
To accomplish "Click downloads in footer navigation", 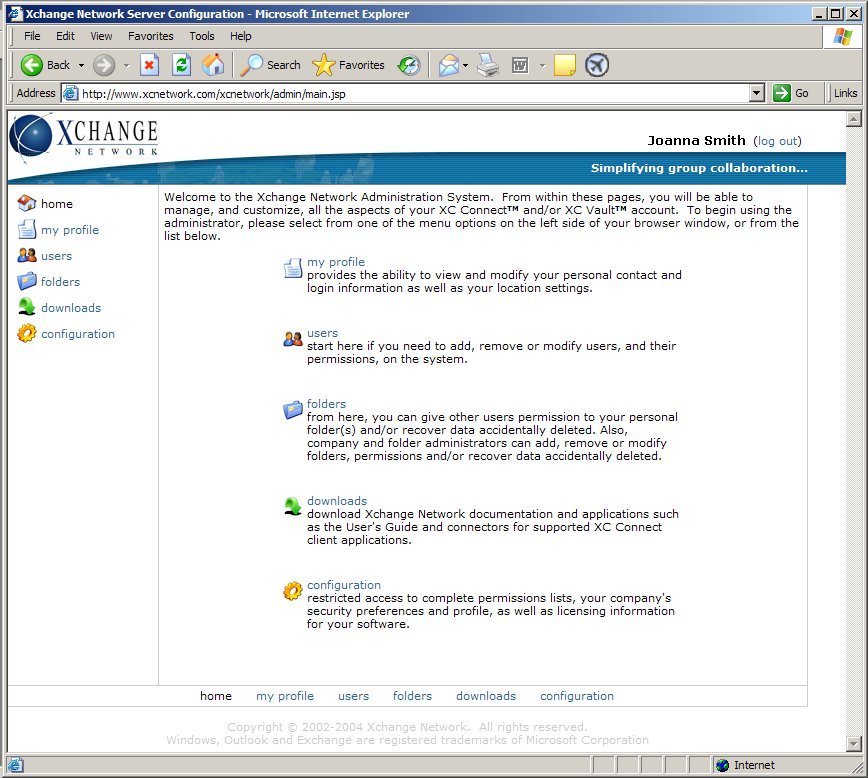I will (486, 696).
